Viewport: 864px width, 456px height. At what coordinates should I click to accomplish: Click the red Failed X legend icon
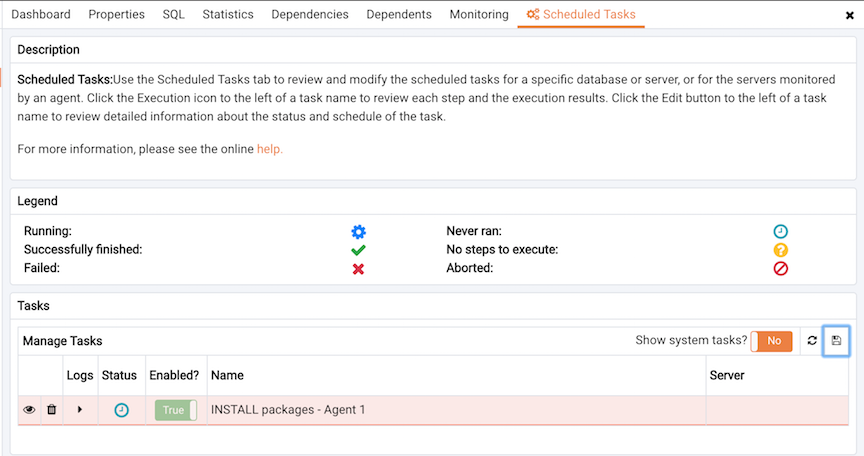(358, 269)
